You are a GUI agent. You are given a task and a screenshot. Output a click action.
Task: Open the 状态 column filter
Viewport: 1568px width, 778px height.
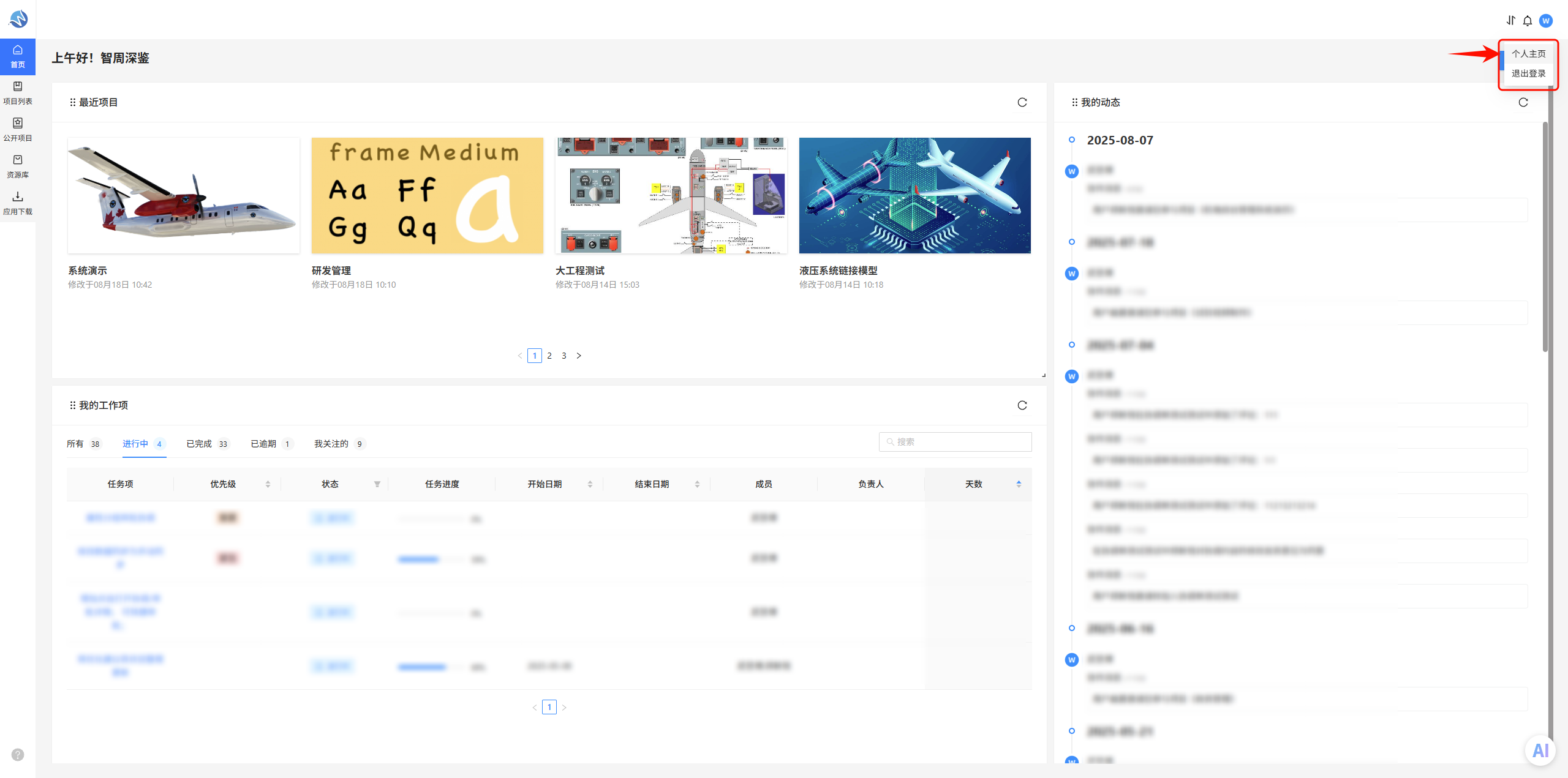tap(377, 484)
